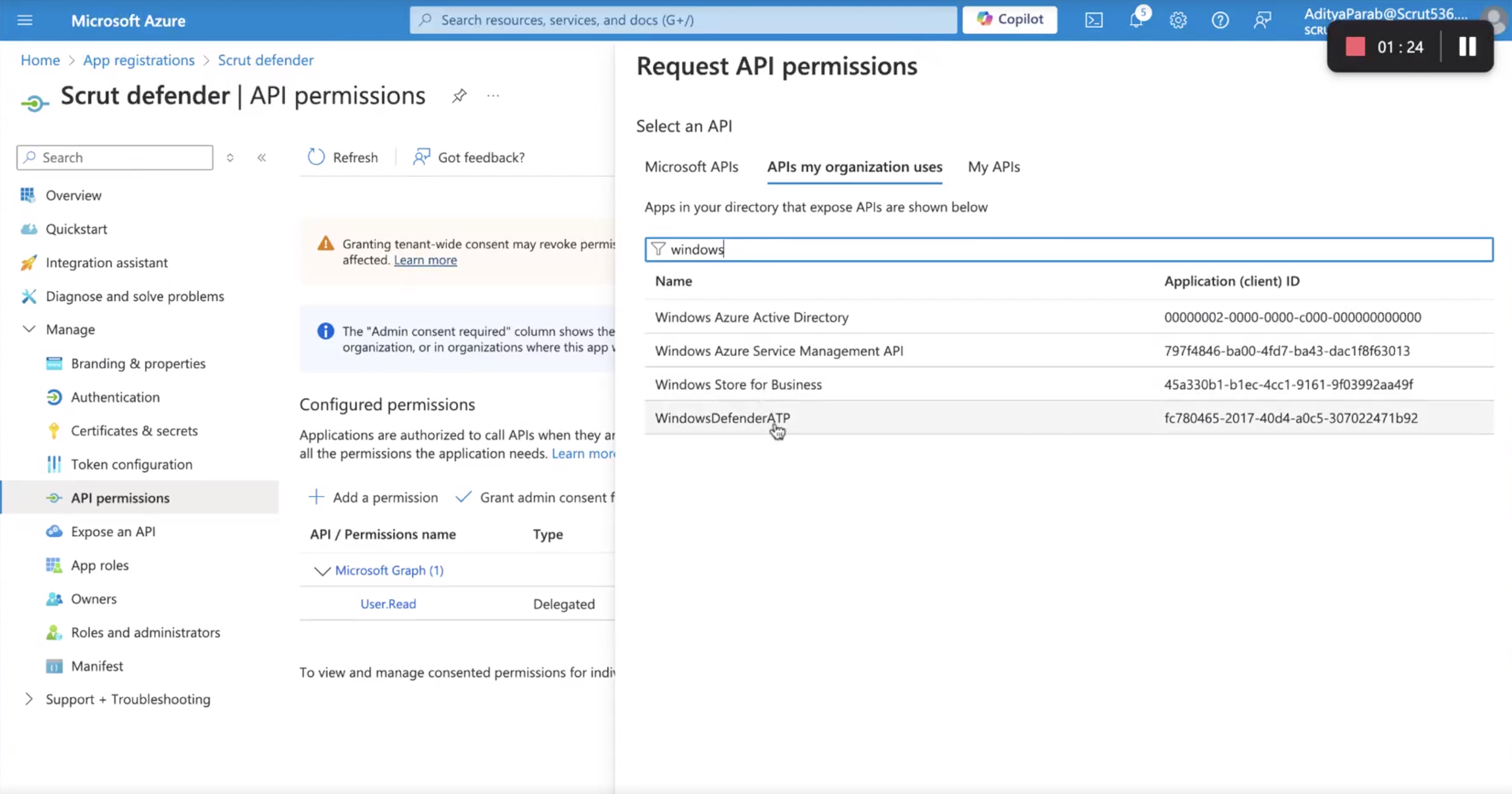Click the Refresh button
The width and height of the screenshot is (1512, 794).
click(343, 157)
